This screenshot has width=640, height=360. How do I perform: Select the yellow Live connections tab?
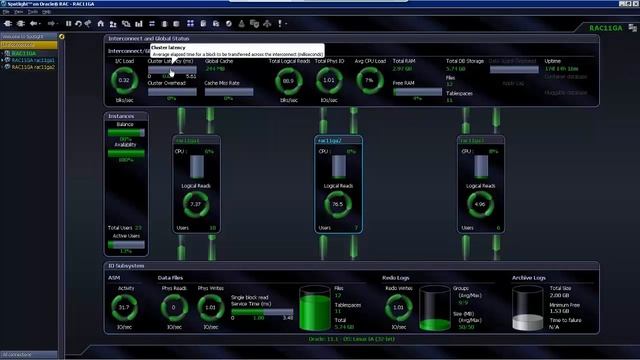(29, 44)
